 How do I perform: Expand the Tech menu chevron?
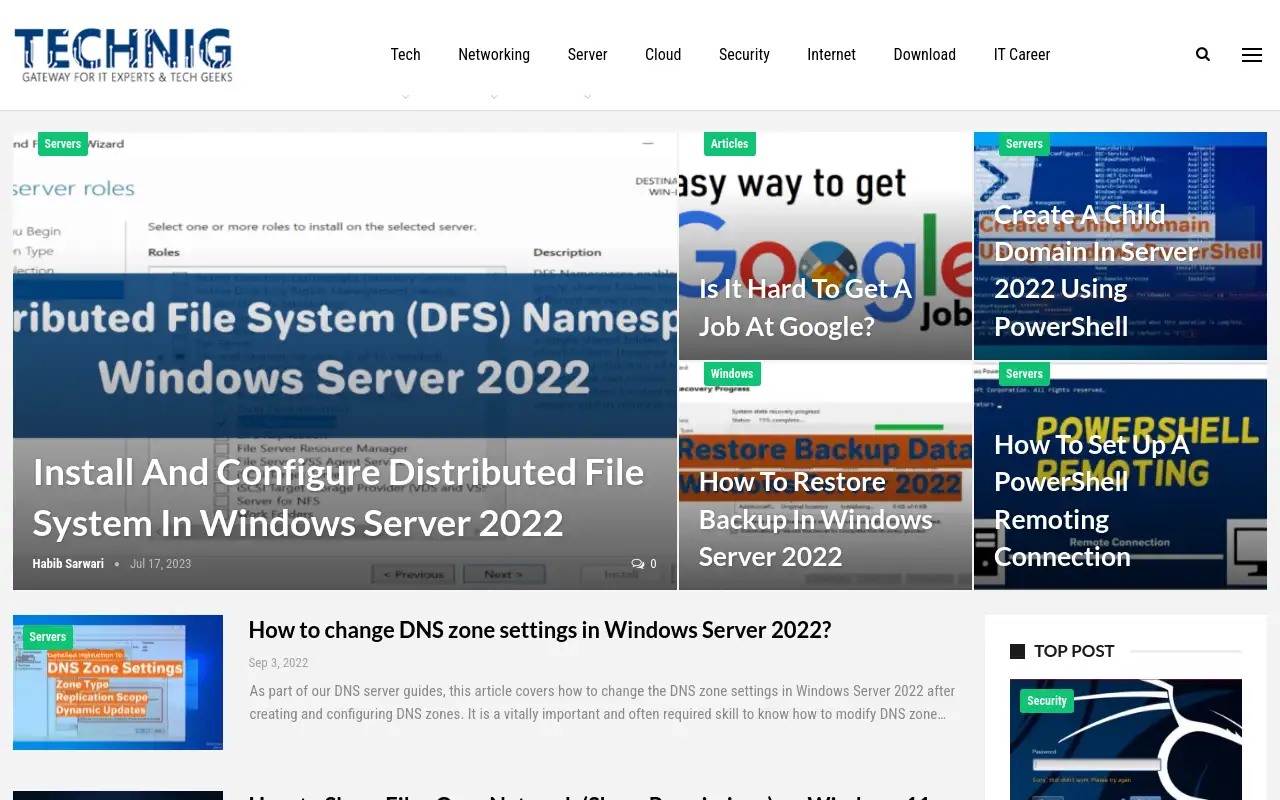[405, 96]
